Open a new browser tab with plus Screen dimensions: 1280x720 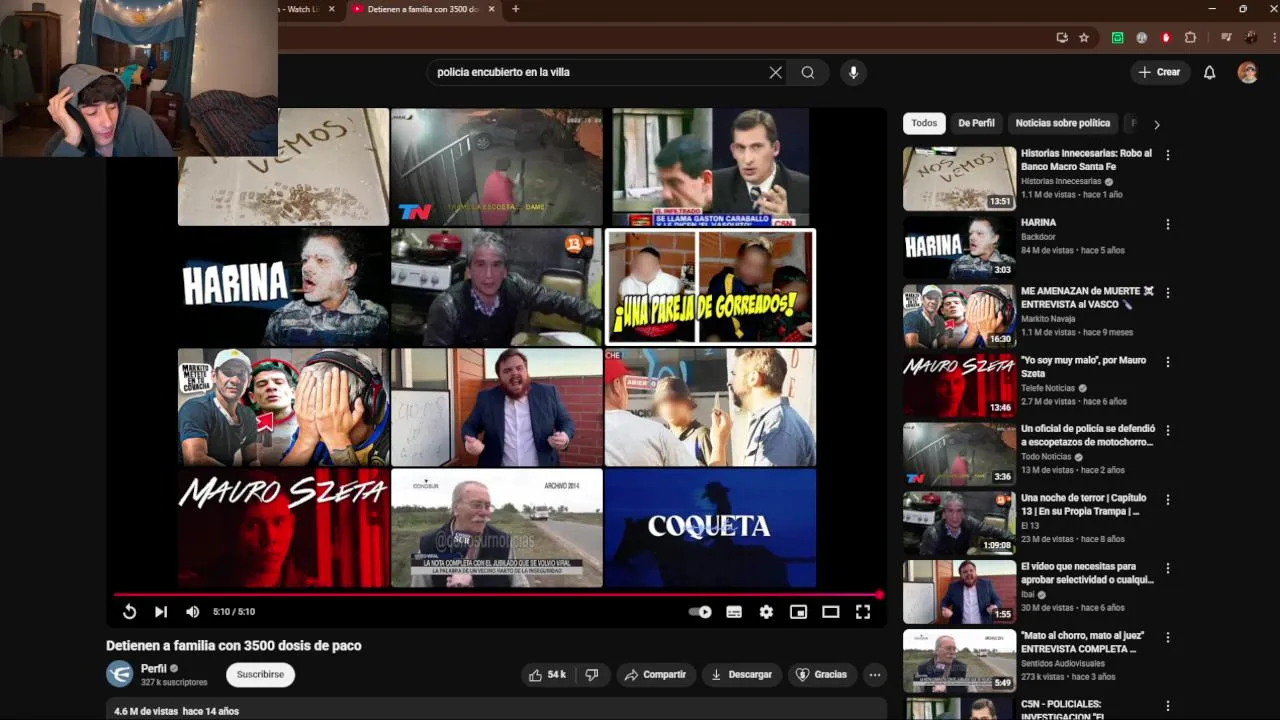point(516,9)
